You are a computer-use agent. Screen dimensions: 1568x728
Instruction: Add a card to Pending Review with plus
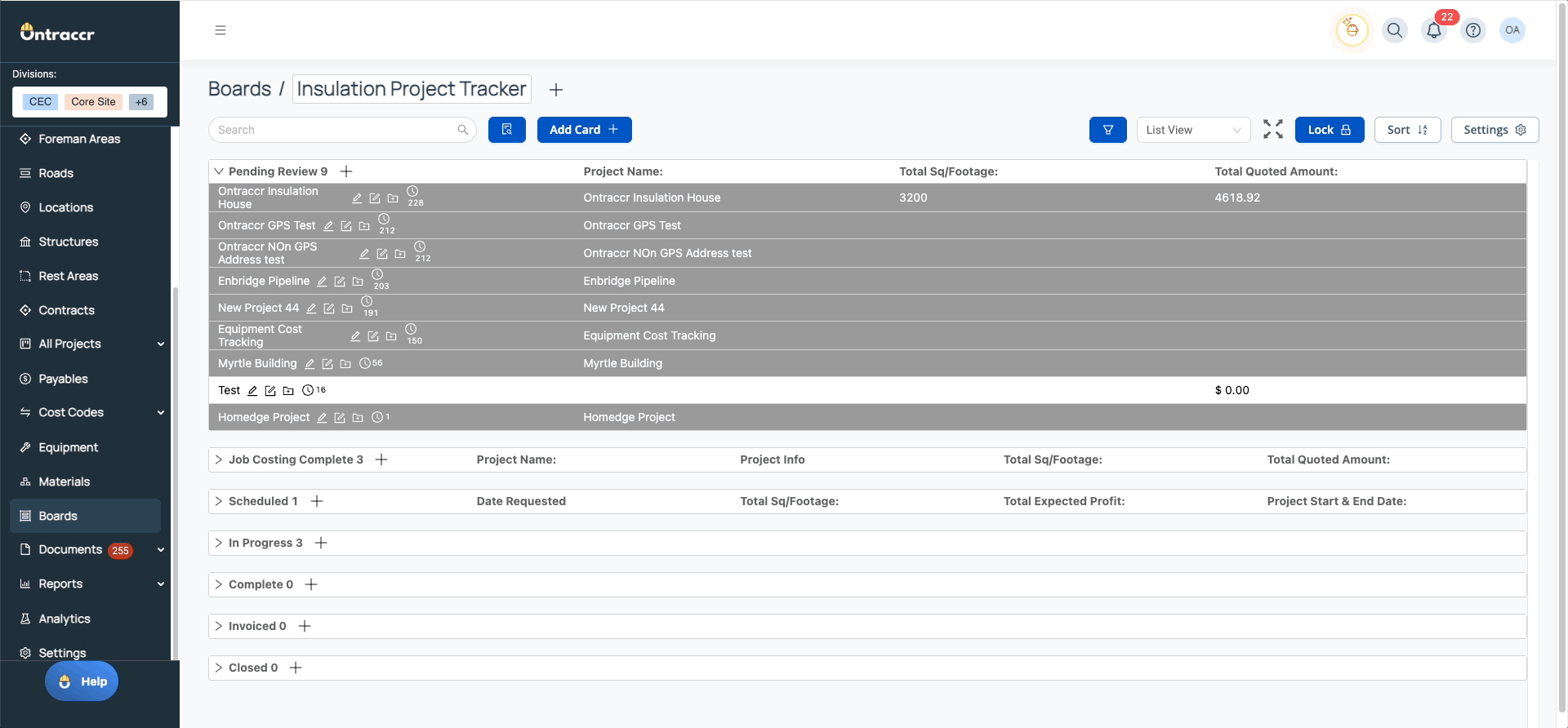(x=346, y=171)
